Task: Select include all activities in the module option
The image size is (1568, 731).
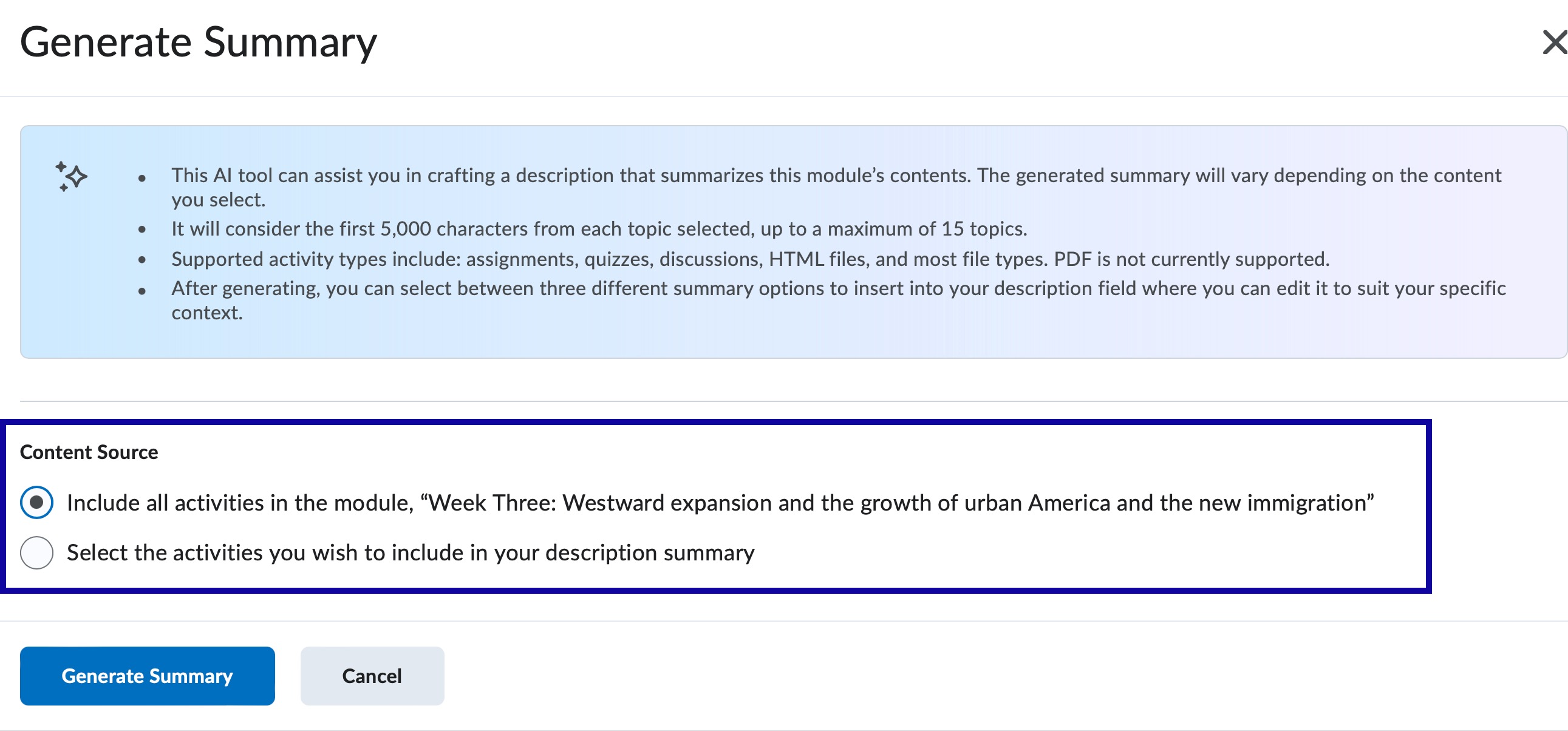Action: [36, 502]
